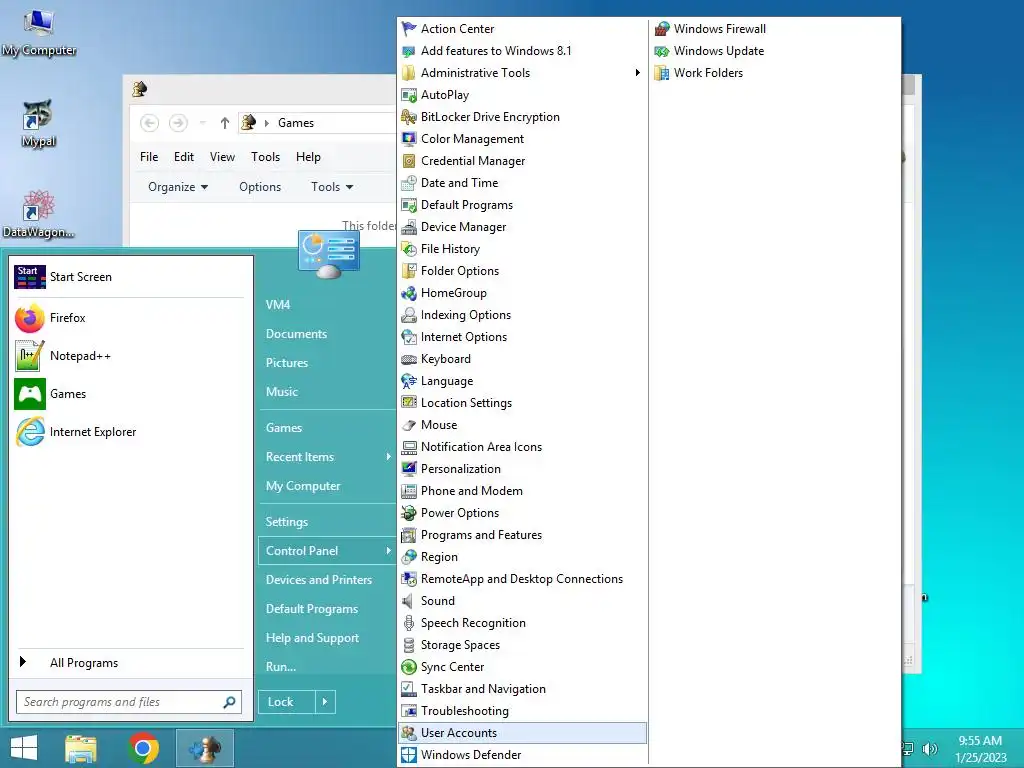Open Work Folders icon
The height and width of the screenshot is (768, 1024).
coord(662,72)
